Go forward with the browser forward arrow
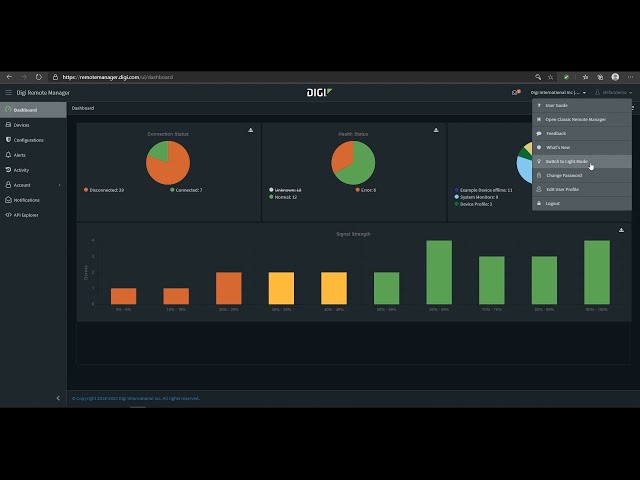The height and width of the screenshot is (480, 640). (24, 77)
